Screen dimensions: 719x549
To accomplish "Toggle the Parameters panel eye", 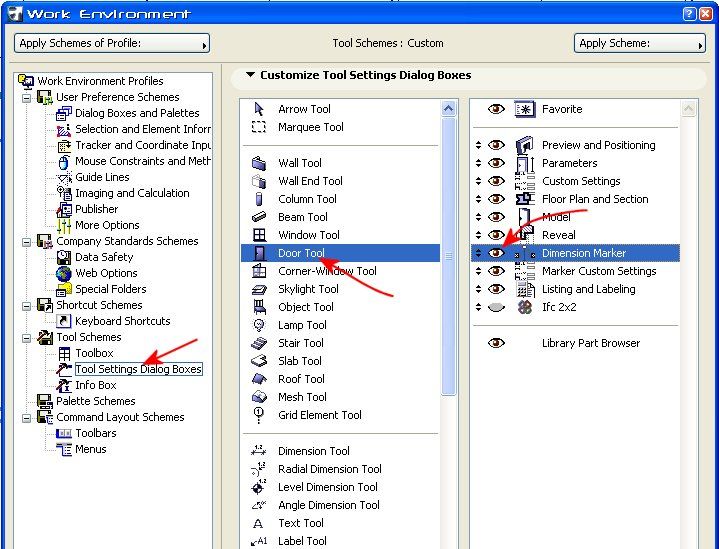I will click(496, 163).
